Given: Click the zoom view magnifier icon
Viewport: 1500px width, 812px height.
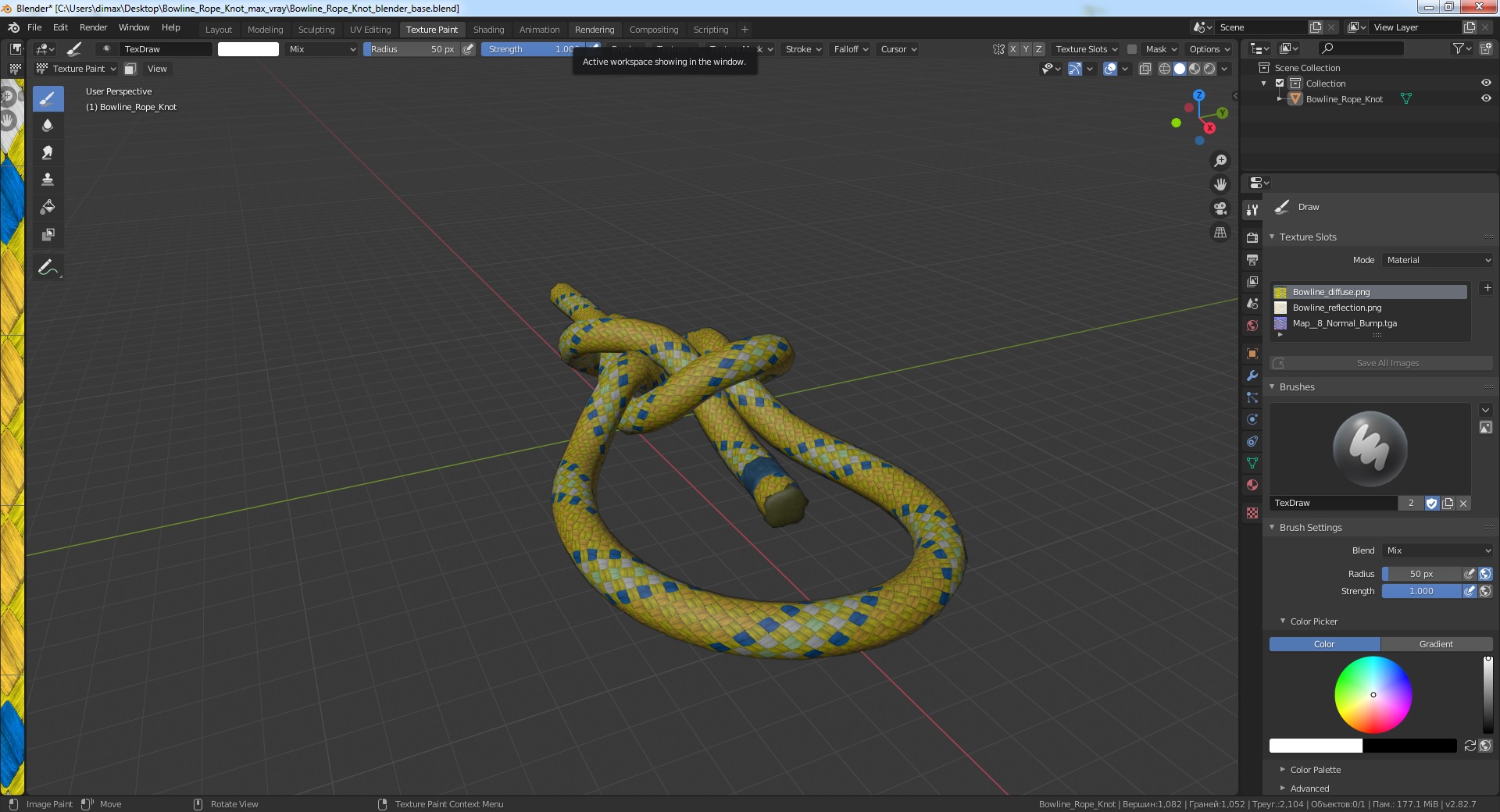Looking at the screenshot, I should [x=1220, y=161].
